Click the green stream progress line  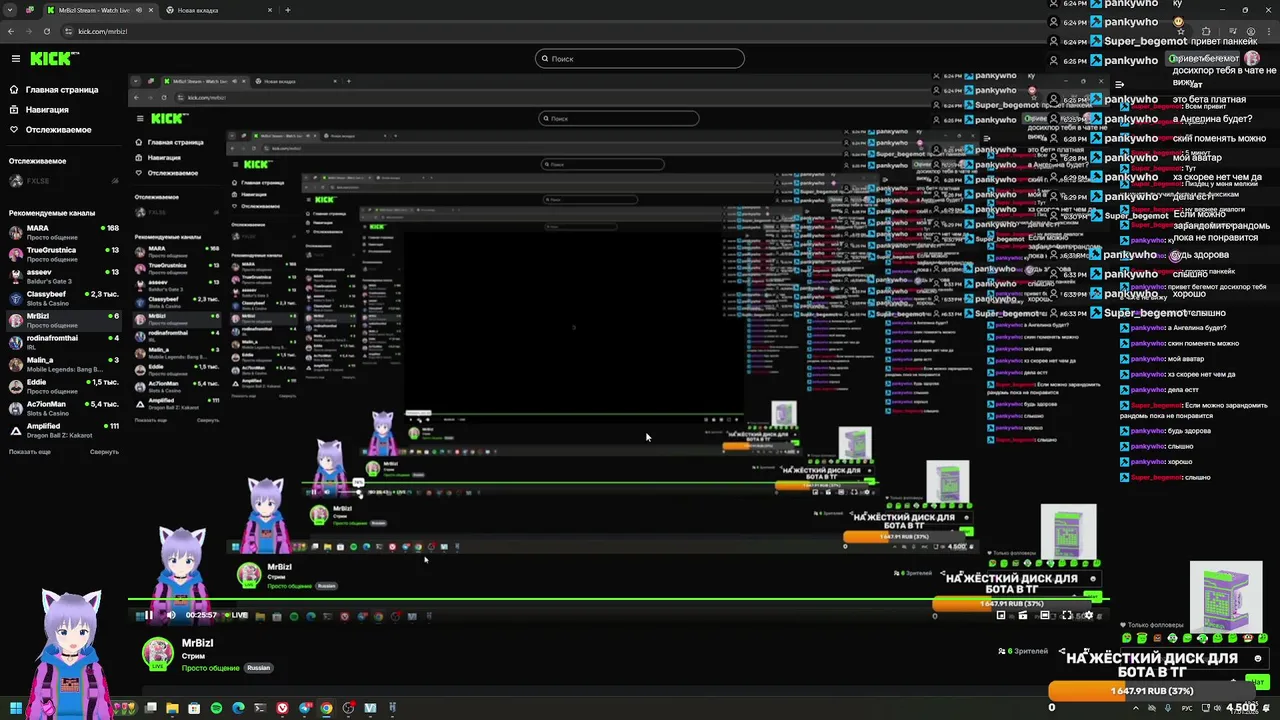[x=618, y=600]
